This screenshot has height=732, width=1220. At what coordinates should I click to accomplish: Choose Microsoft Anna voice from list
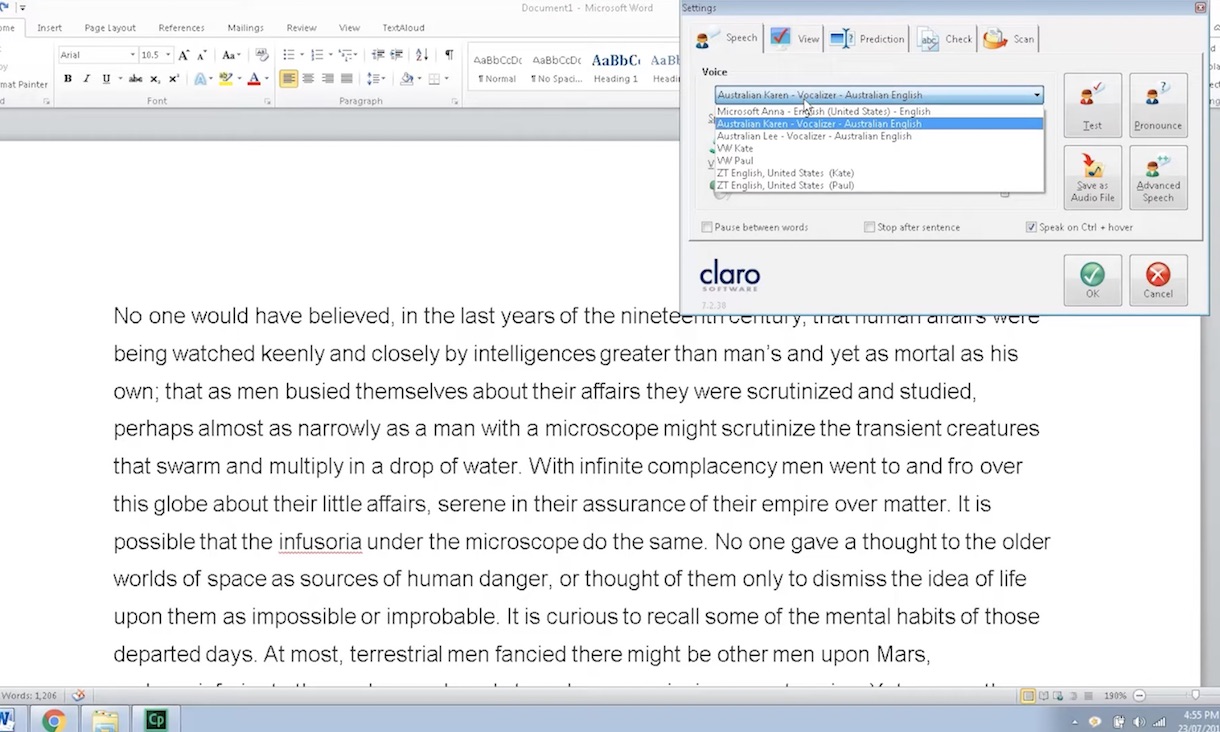coord(823,111)
